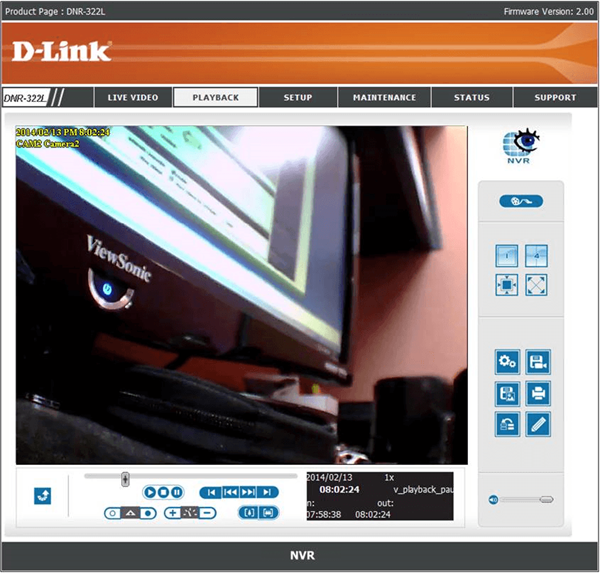600x573 pixels.
Task: Click the SUPPORT tab
Action: (x=555, y=98)
